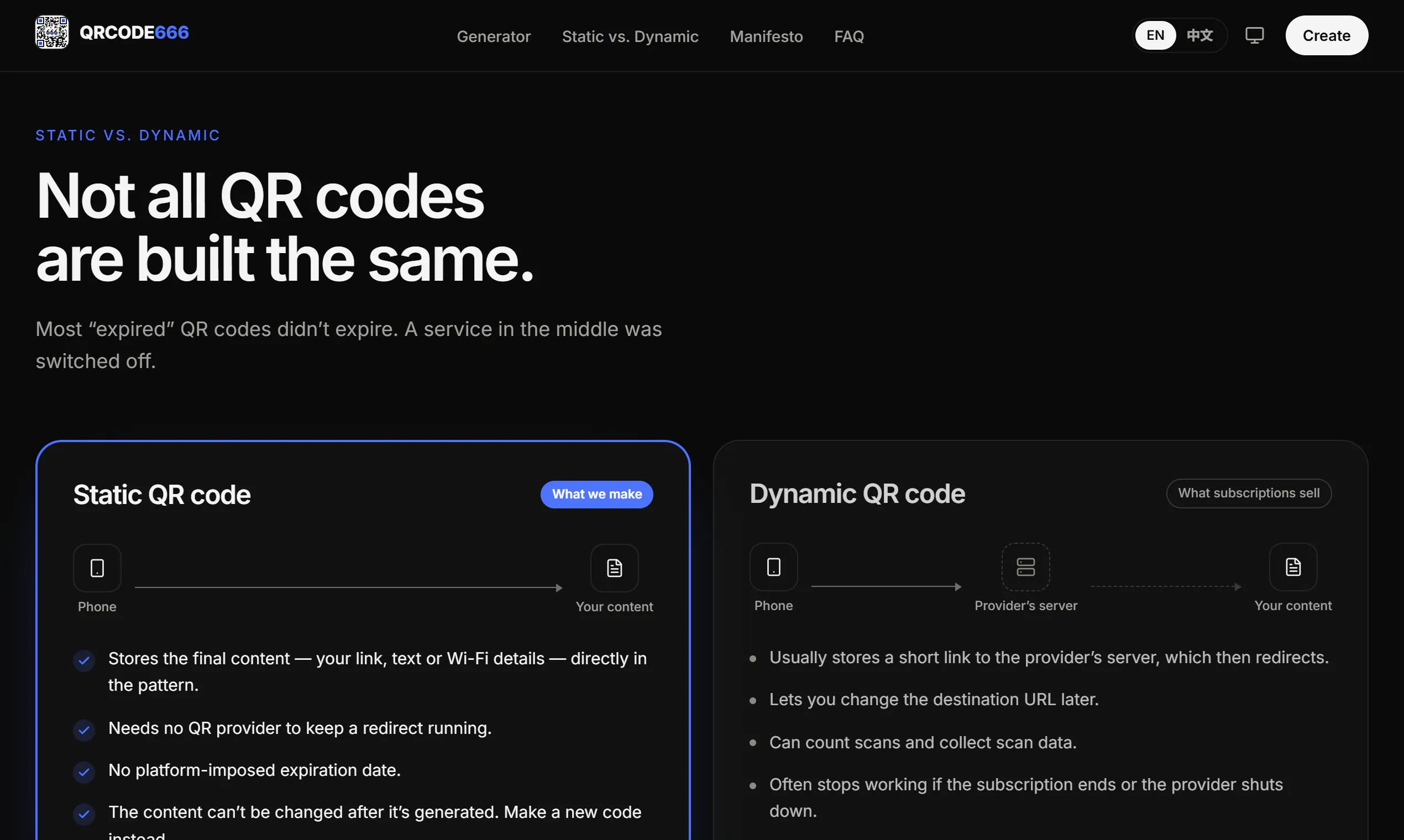Click the 'Dynamic QR code' card title
Screen dimensions: 1404x840
[857, 494]
